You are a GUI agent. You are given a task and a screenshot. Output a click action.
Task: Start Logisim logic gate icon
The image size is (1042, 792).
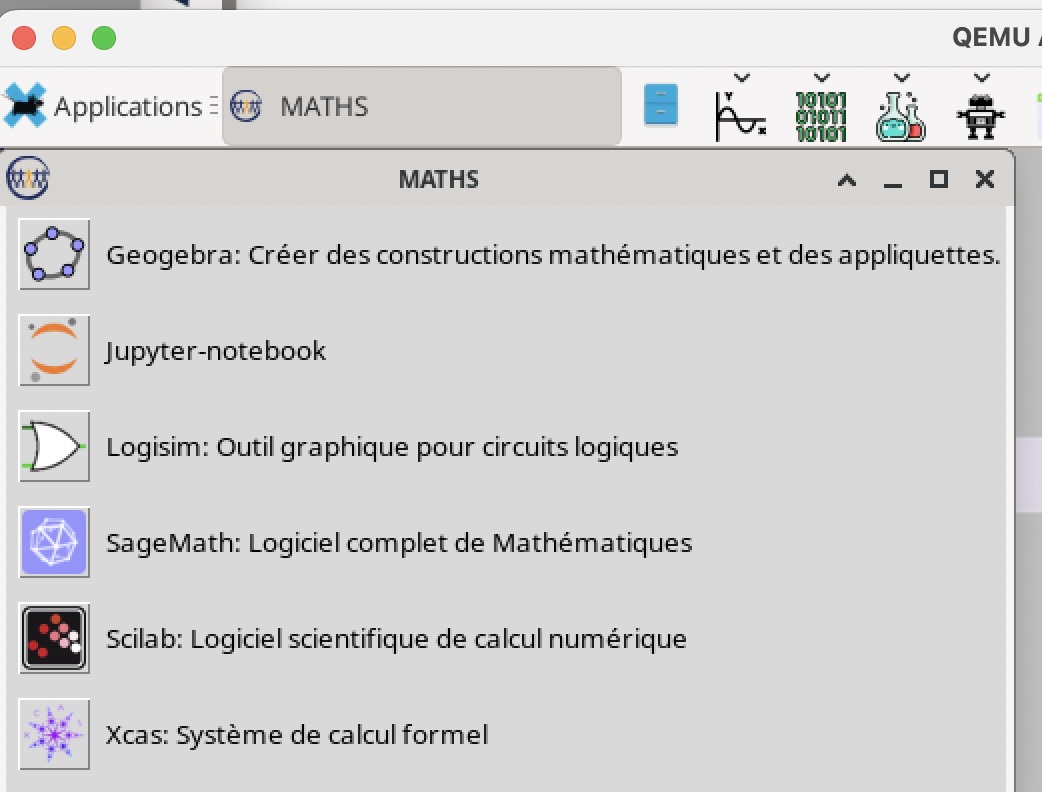click(x=54, y=446)
